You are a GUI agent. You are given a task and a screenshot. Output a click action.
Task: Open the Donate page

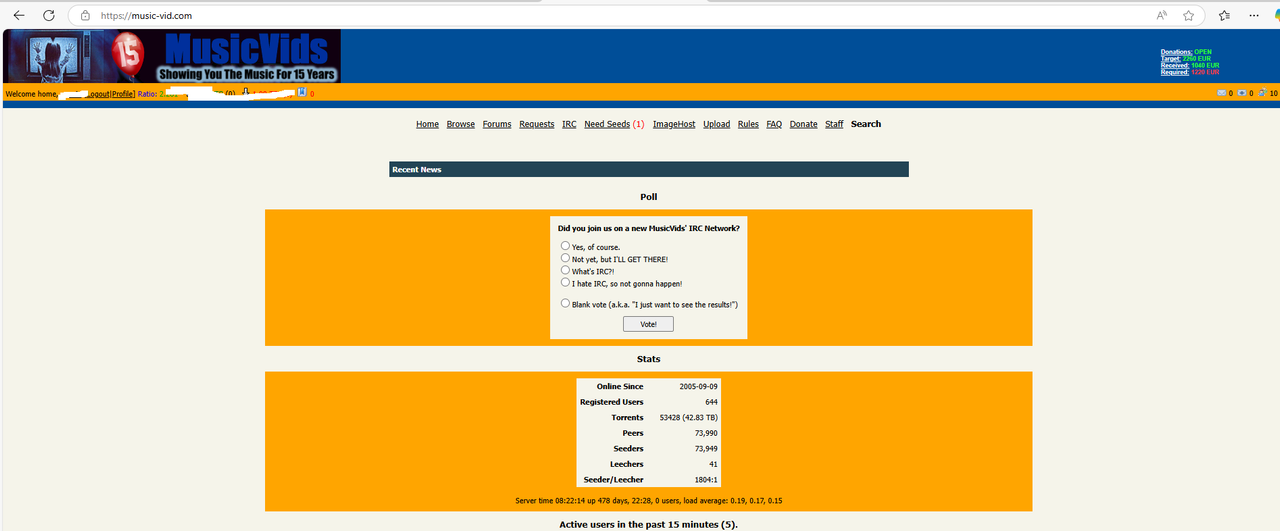[x=804, y=124]
